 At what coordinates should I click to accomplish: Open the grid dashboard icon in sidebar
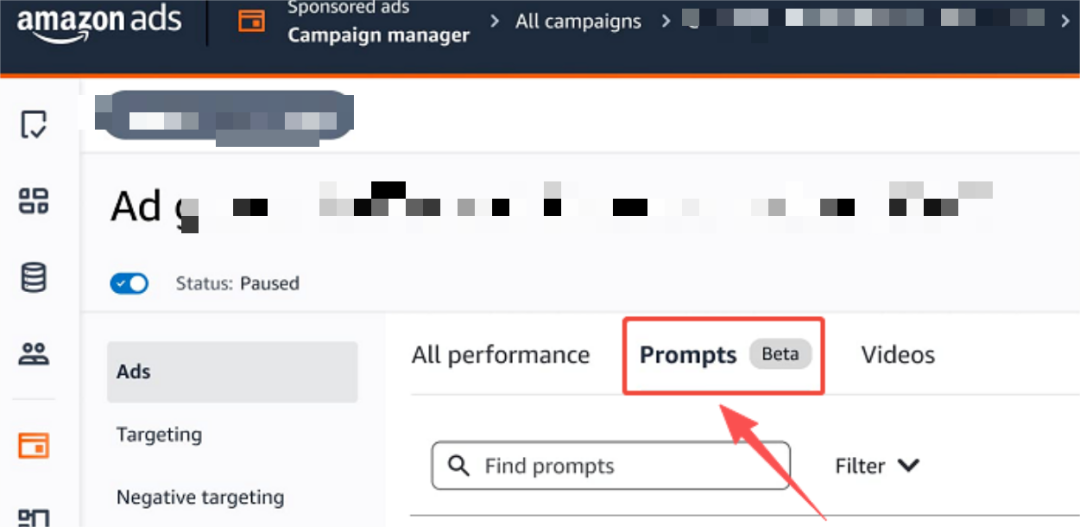[x=34, y=200]
